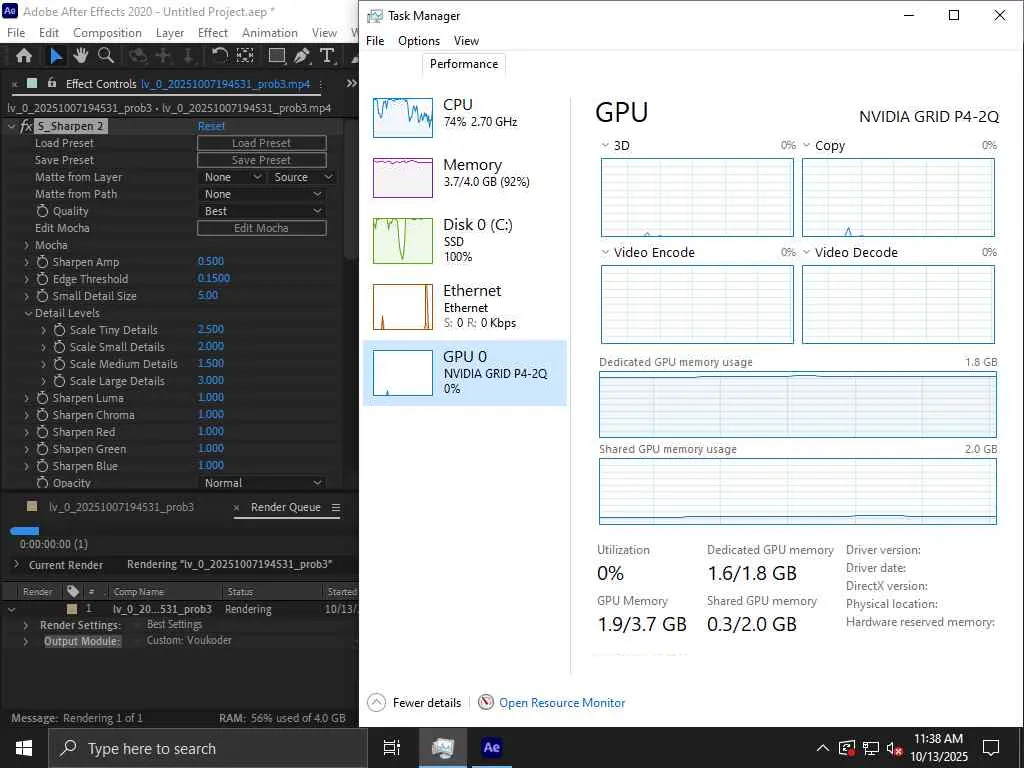The width and height of the screenshot is (1024, 768).
Task: Reset the S_Sharpen 2 effect
Action: point(212,126)
